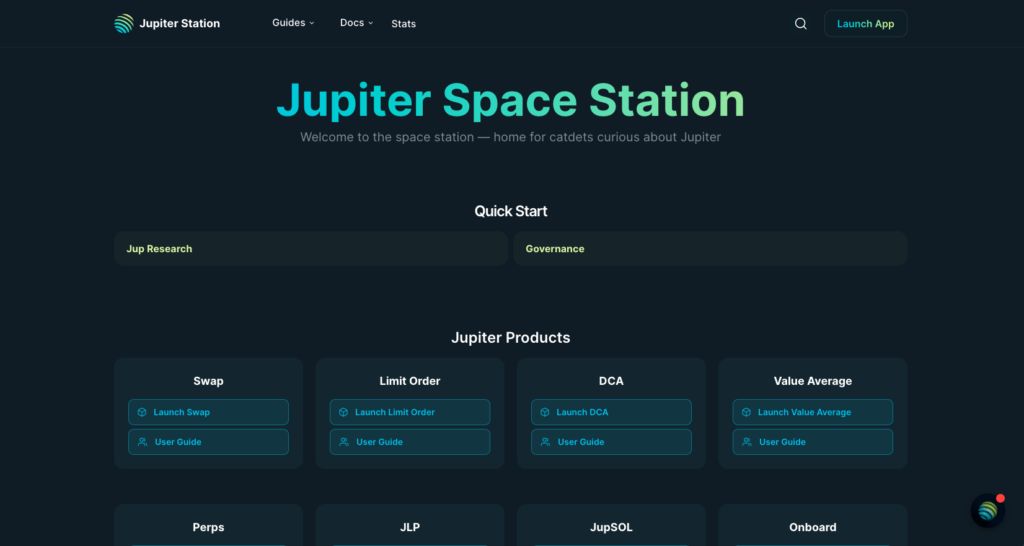
Task: Click the DCA card heading
Action: click(x=611, y=381)
